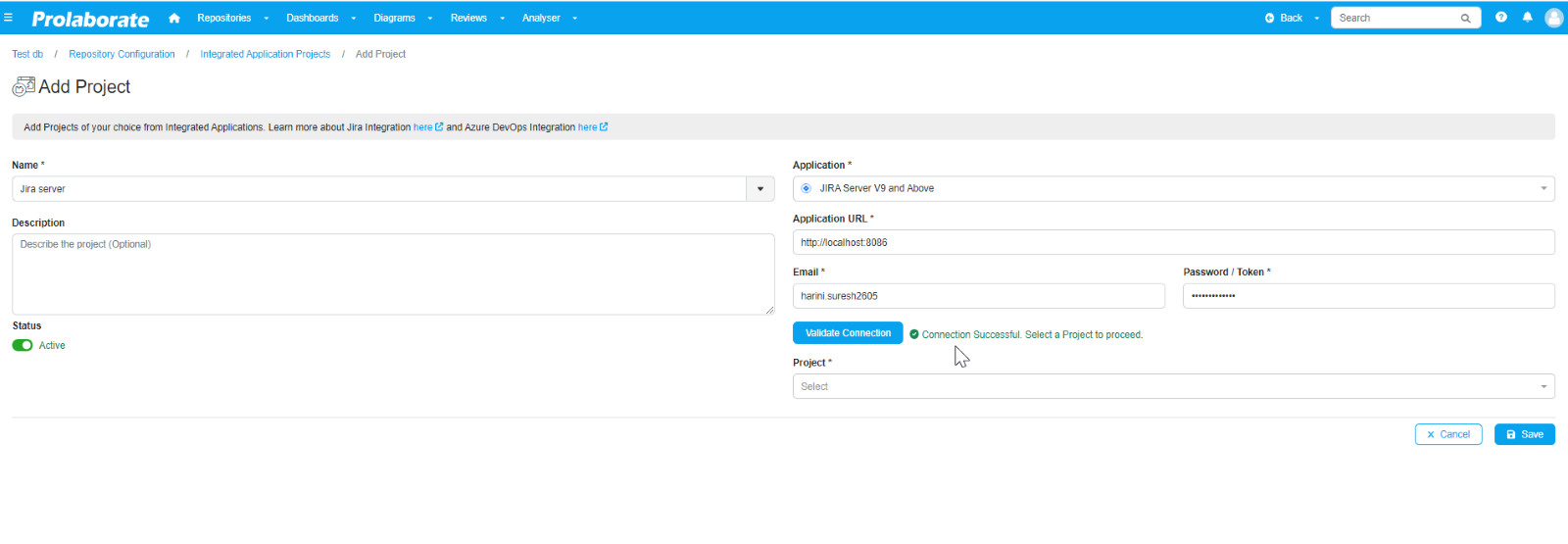Click the Back button
This screenshot has height=544, width=1568.
coord(1284,18)
